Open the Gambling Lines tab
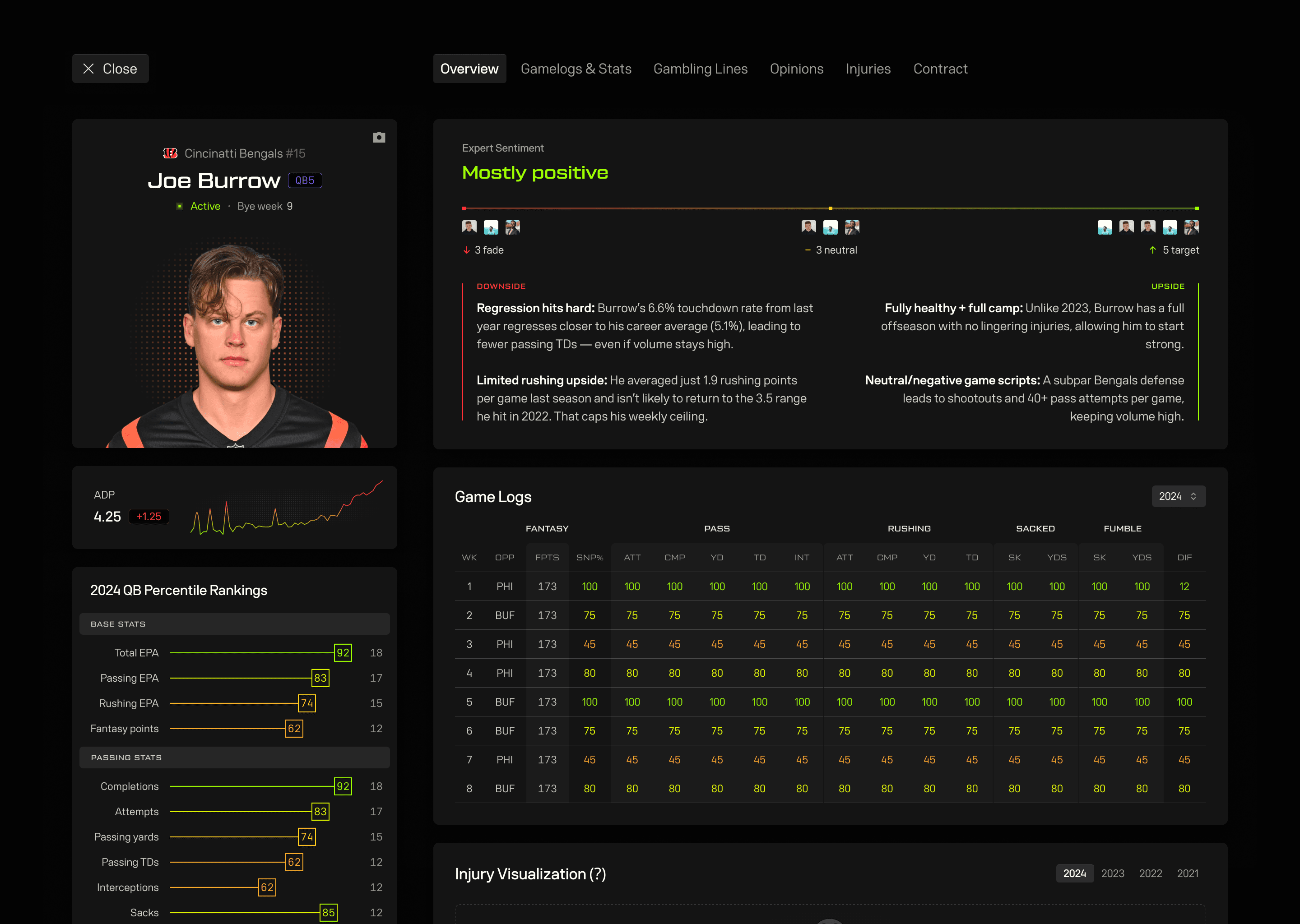Image resolution: width=1300 pixels, height=924 pixels. pyautogui.click(x=700, y=69)
